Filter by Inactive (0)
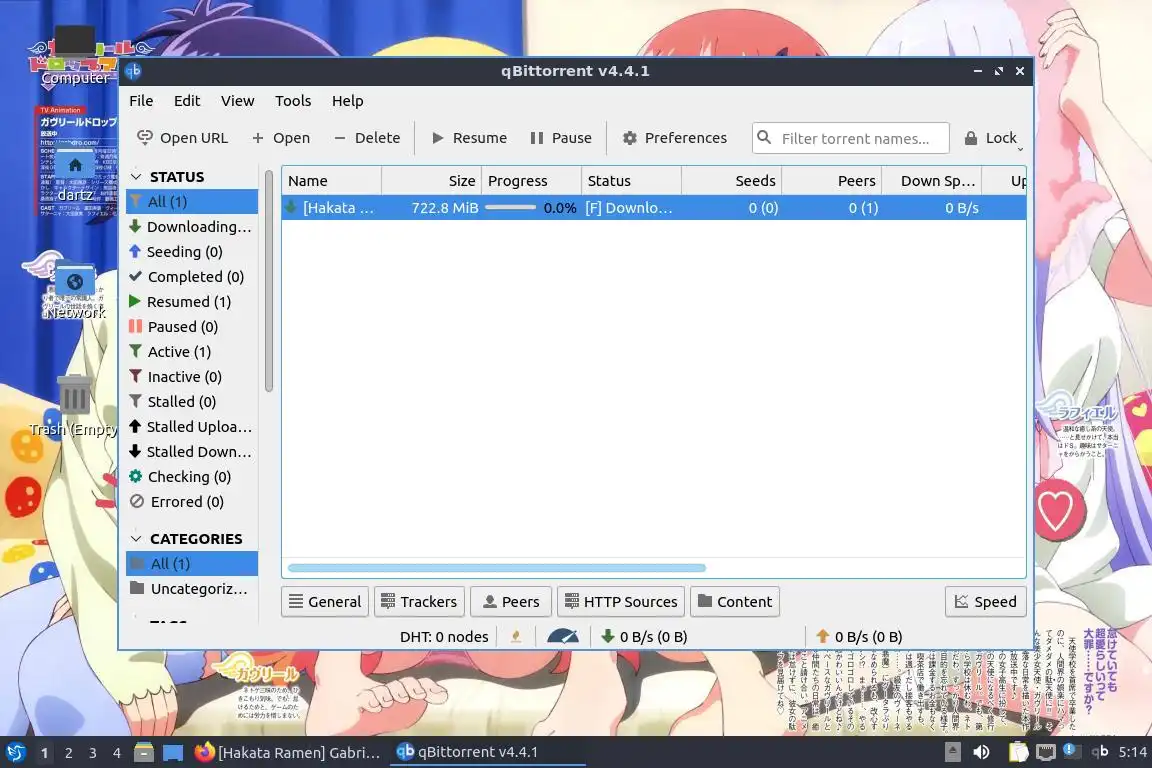Screen dimensions: 1152x768 coord(192,376)
